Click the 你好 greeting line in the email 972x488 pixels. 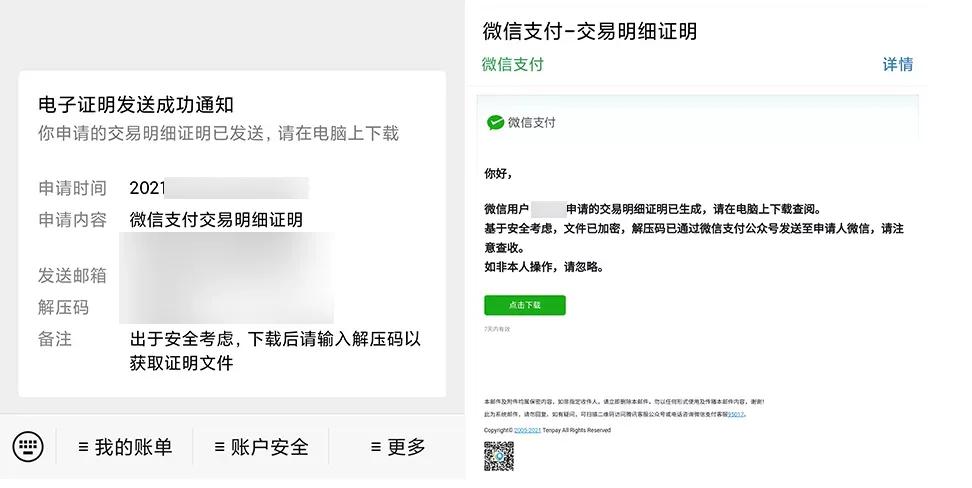[498, 174]
